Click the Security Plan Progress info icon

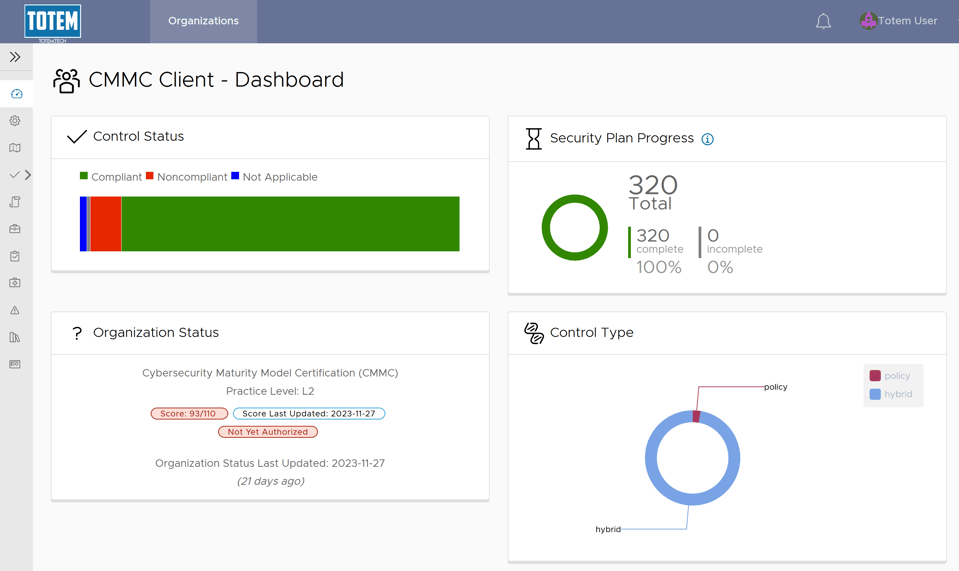(708, 139)
